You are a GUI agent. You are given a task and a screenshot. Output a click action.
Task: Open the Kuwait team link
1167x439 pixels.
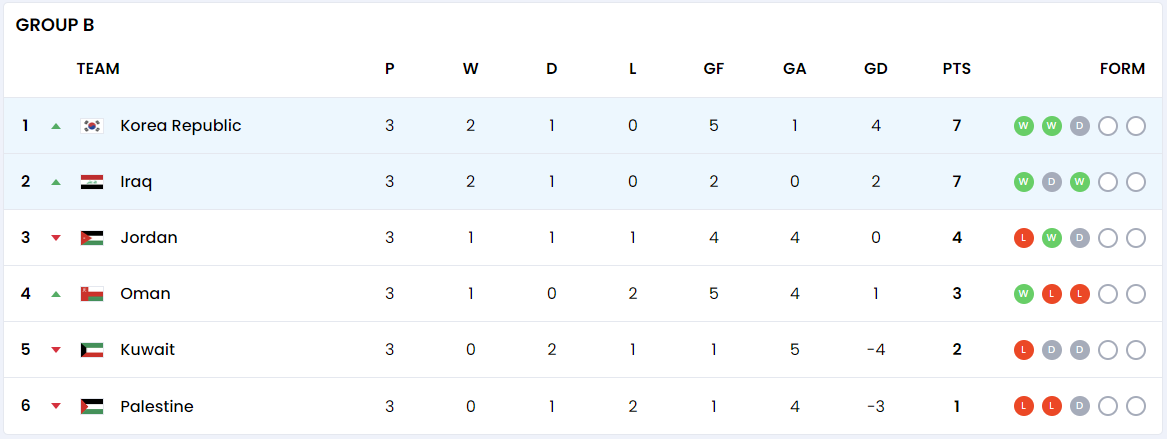pyautogui.click(x=147, y=350)
